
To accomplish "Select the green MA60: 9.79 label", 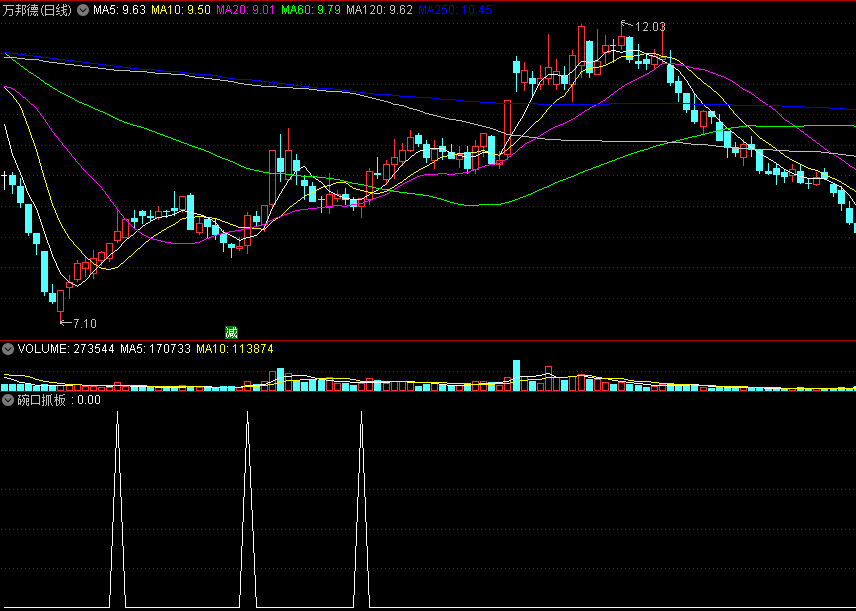I will click(x=311, y=10).
